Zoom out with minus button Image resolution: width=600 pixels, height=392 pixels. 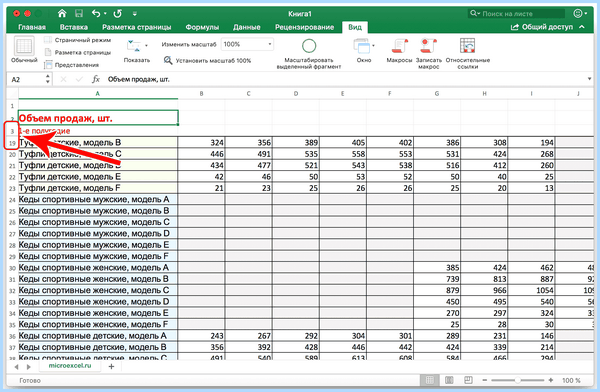point(485,380)
